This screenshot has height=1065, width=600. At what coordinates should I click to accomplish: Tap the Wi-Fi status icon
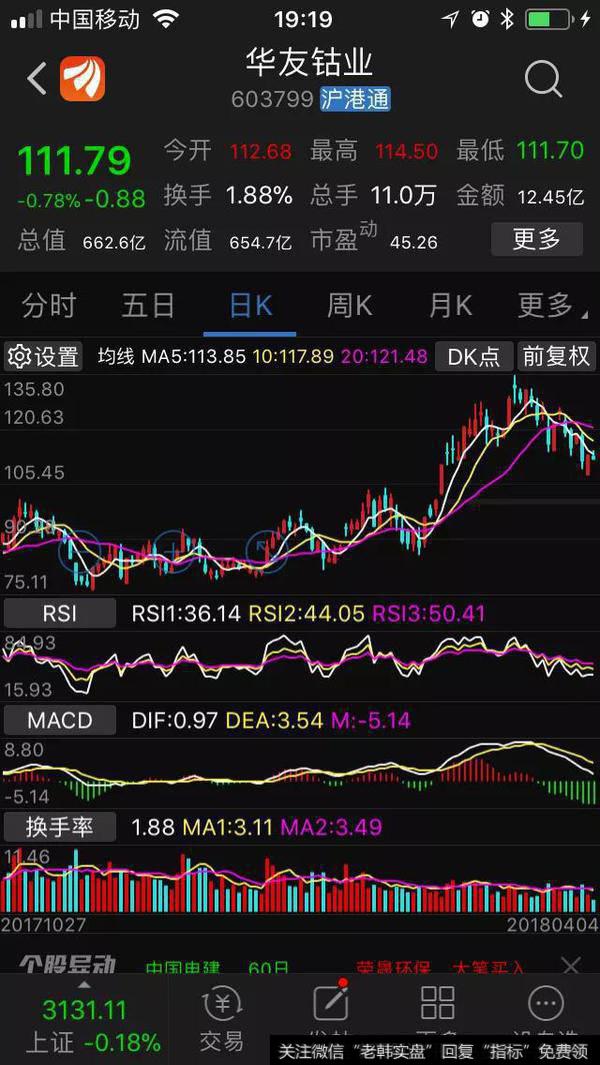(x=166, y=19)
